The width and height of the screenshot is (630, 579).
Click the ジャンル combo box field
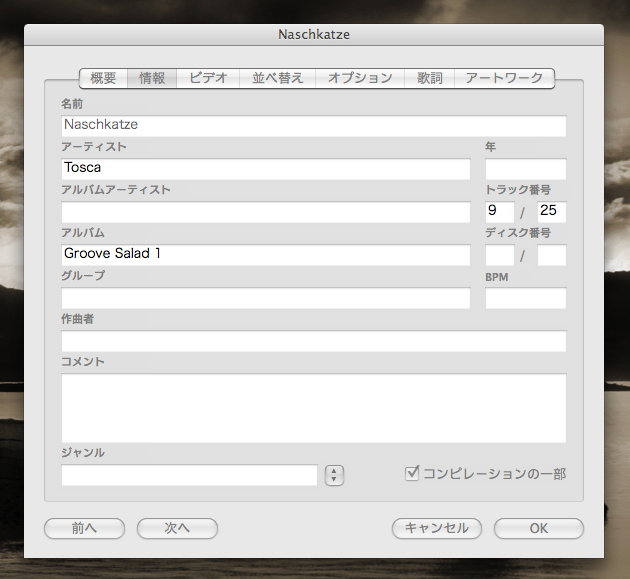(189, 475)
